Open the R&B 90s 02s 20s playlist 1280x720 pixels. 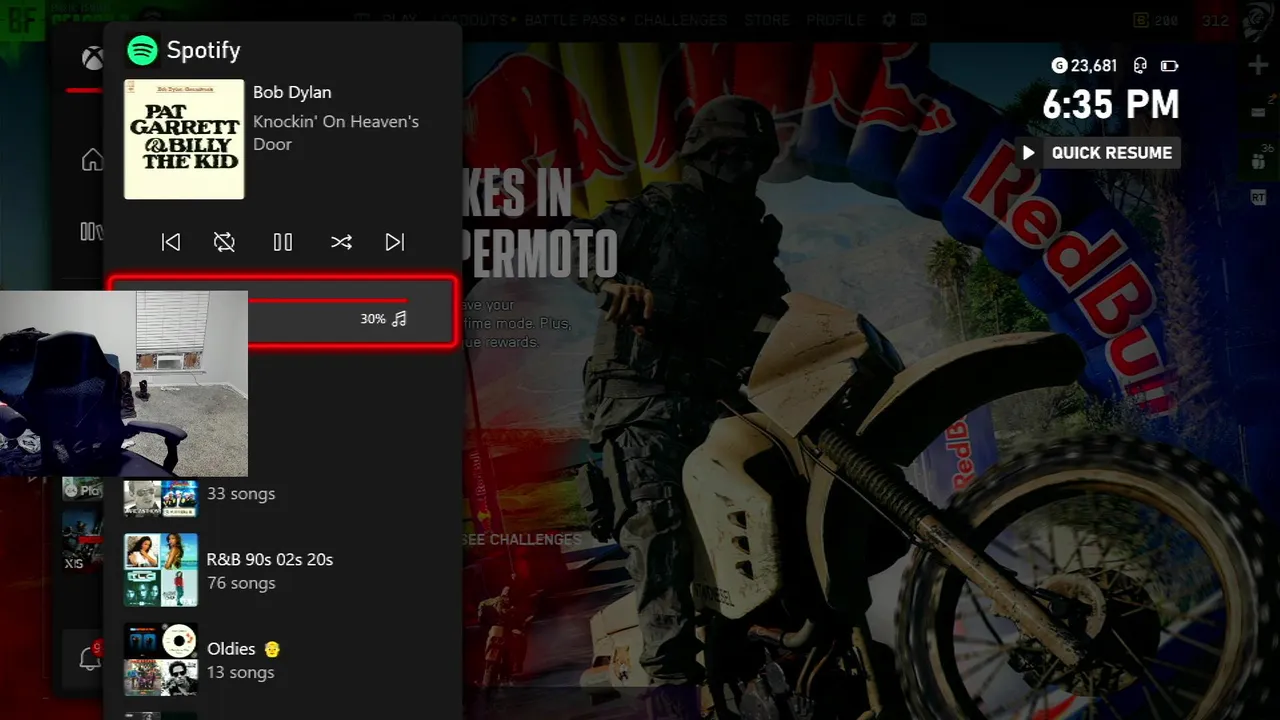coord(283,570)
